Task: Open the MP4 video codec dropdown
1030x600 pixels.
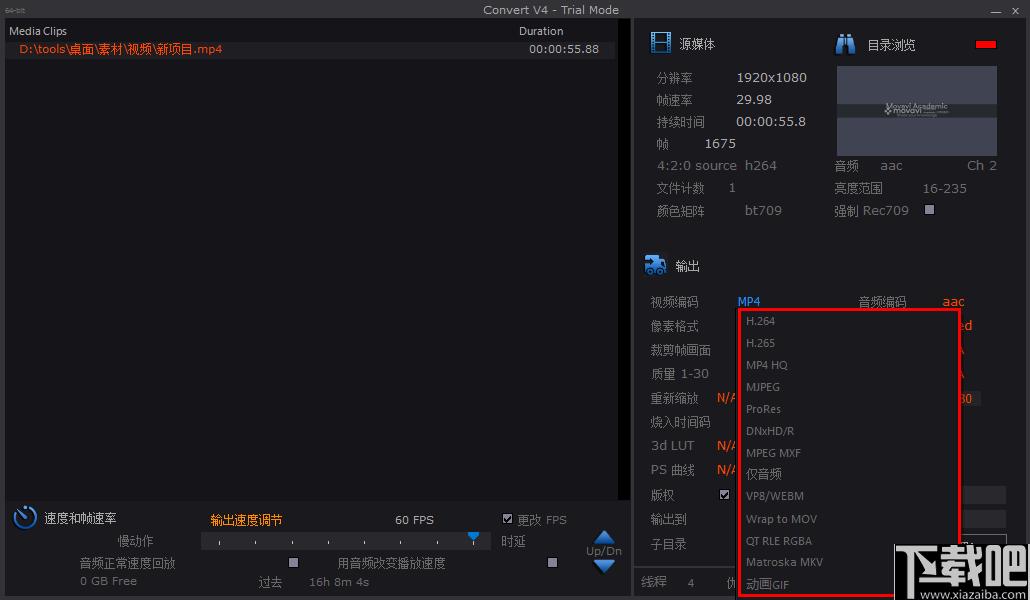Action: 749,302
